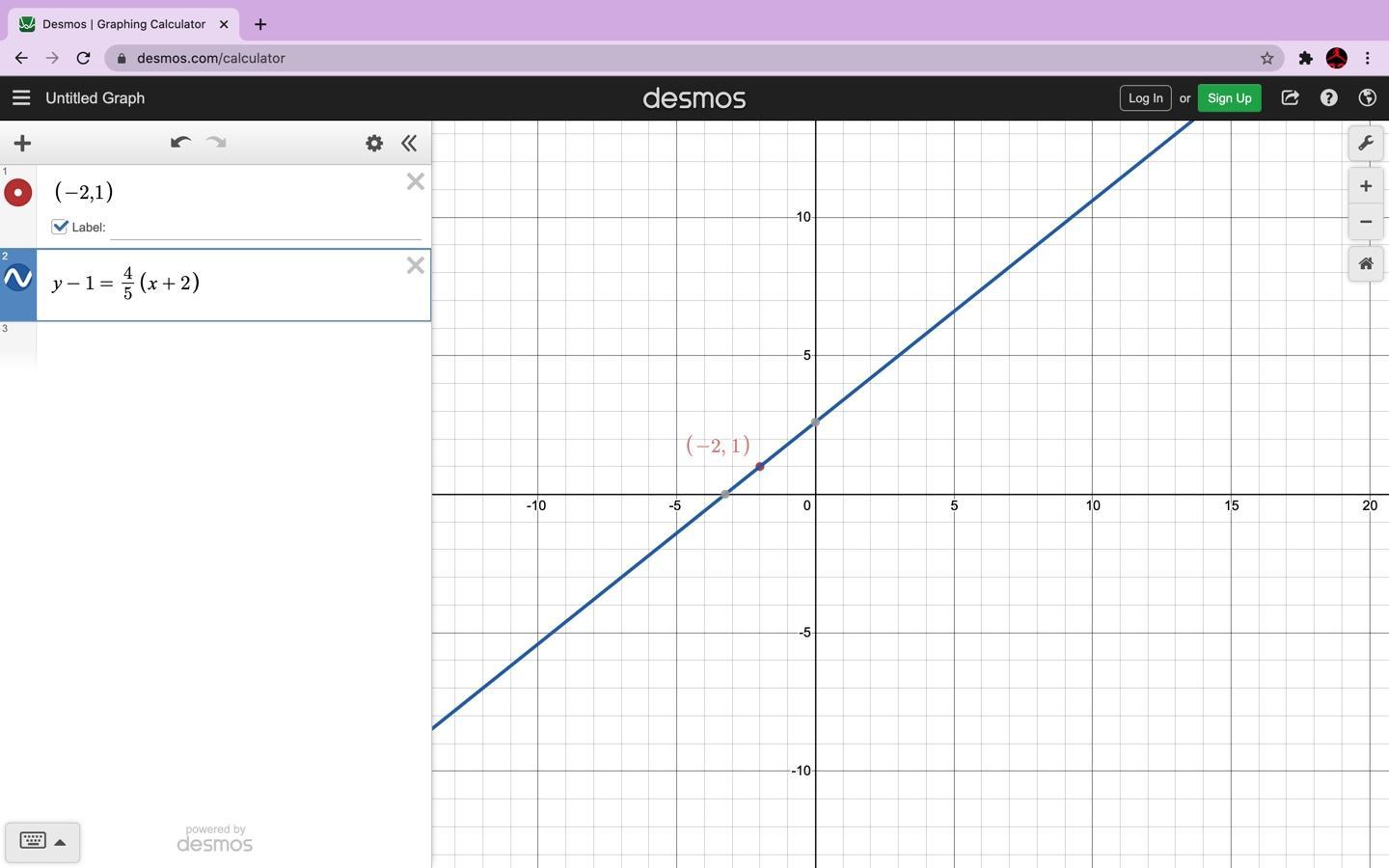Share the graph

tap(1290, 98)
